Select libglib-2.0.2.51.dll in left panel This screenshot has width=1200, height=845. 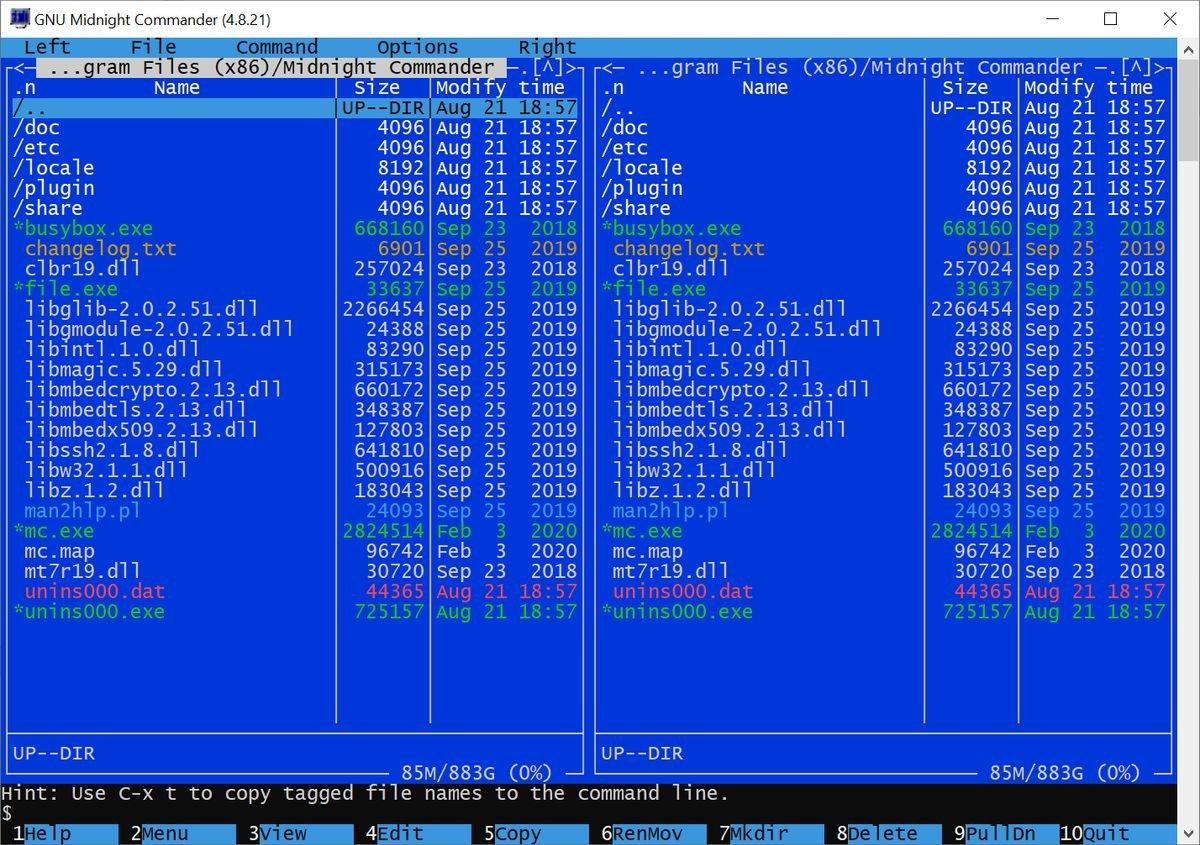coord(295,309)
